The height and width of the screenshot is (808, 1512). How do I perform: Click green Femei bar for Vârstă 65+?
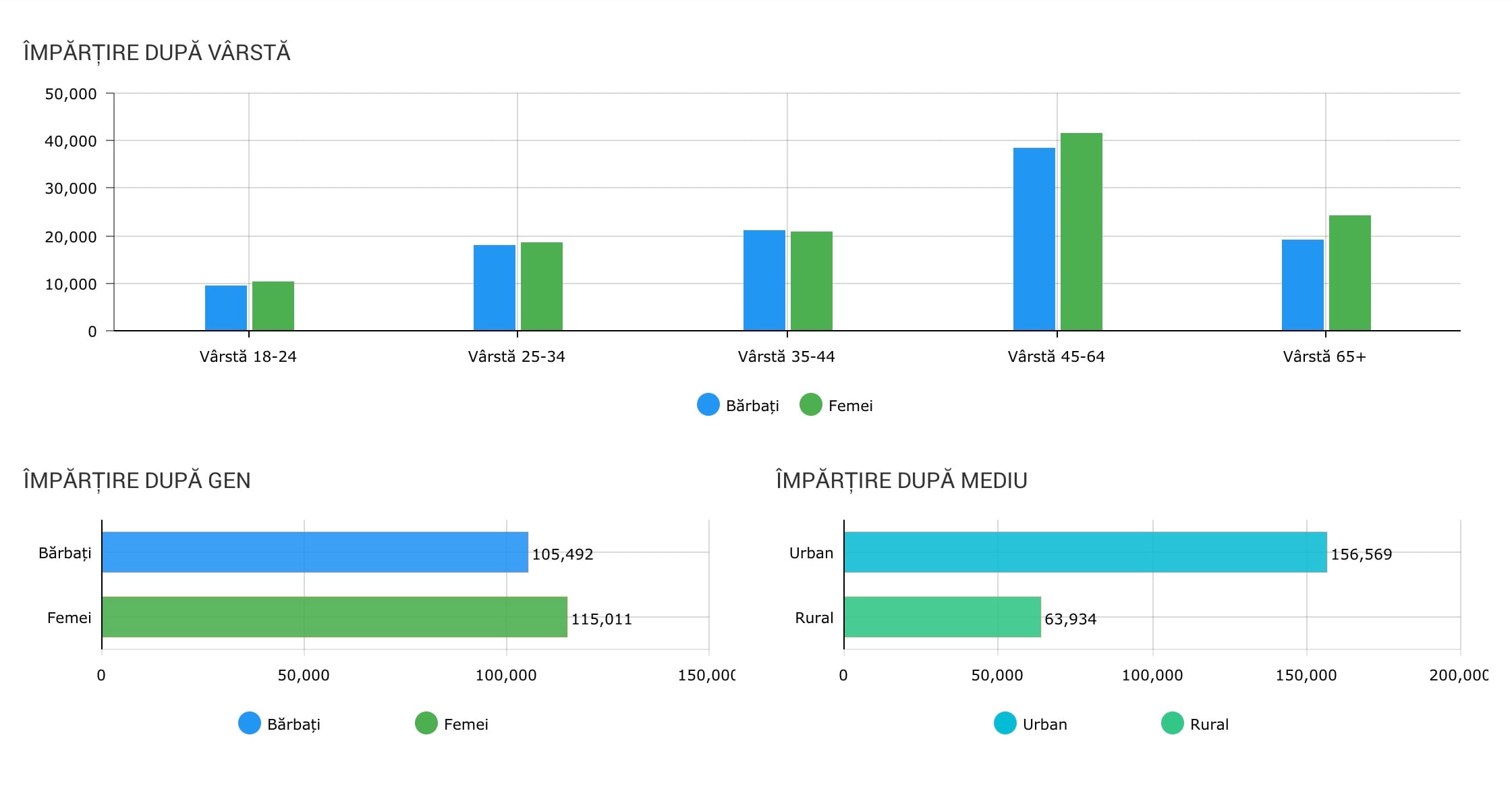pos(1350,273)
